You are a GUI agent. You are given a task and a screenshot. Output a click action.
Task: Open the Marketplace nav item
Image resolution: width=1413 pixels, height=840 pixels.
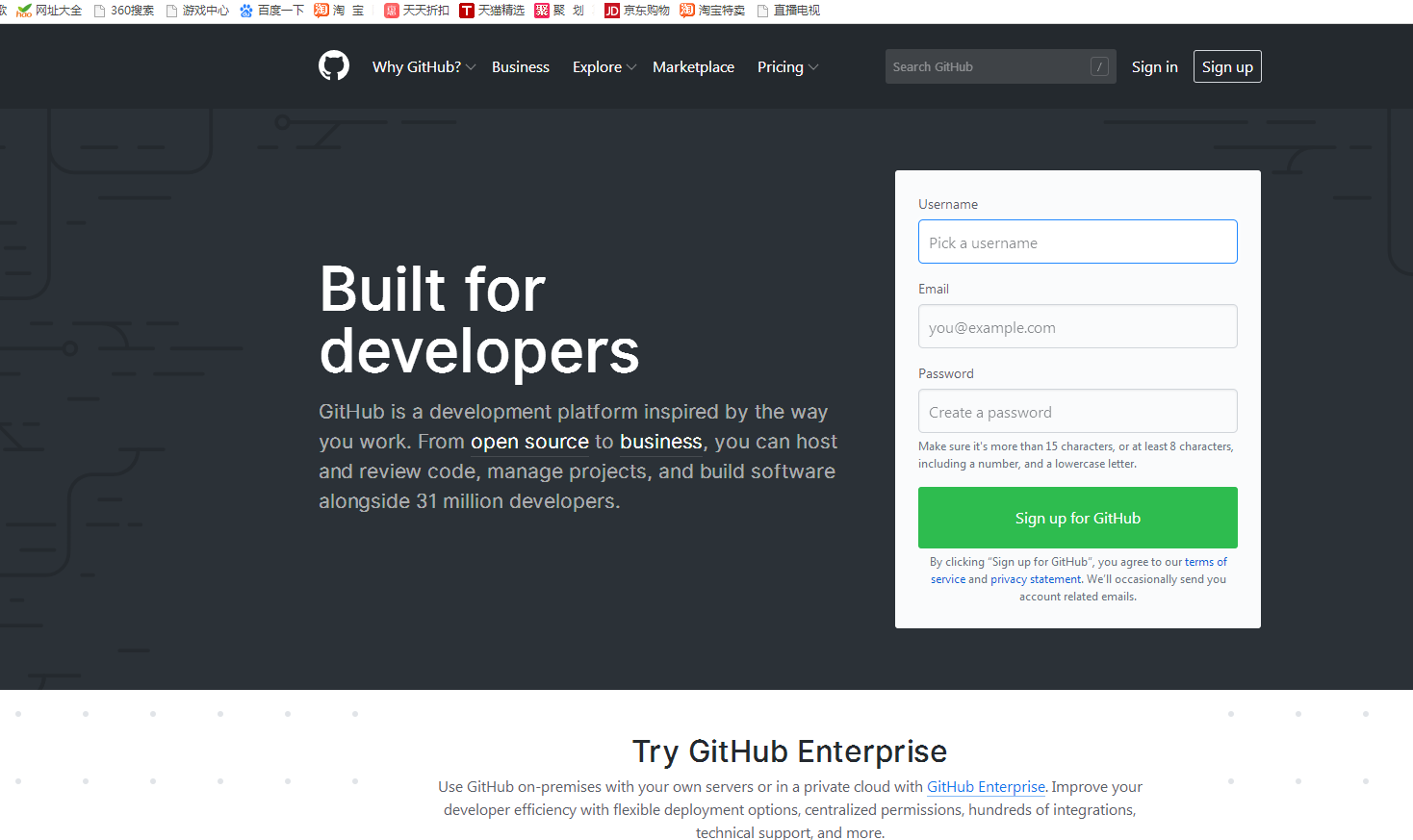[x=693, y=66]
